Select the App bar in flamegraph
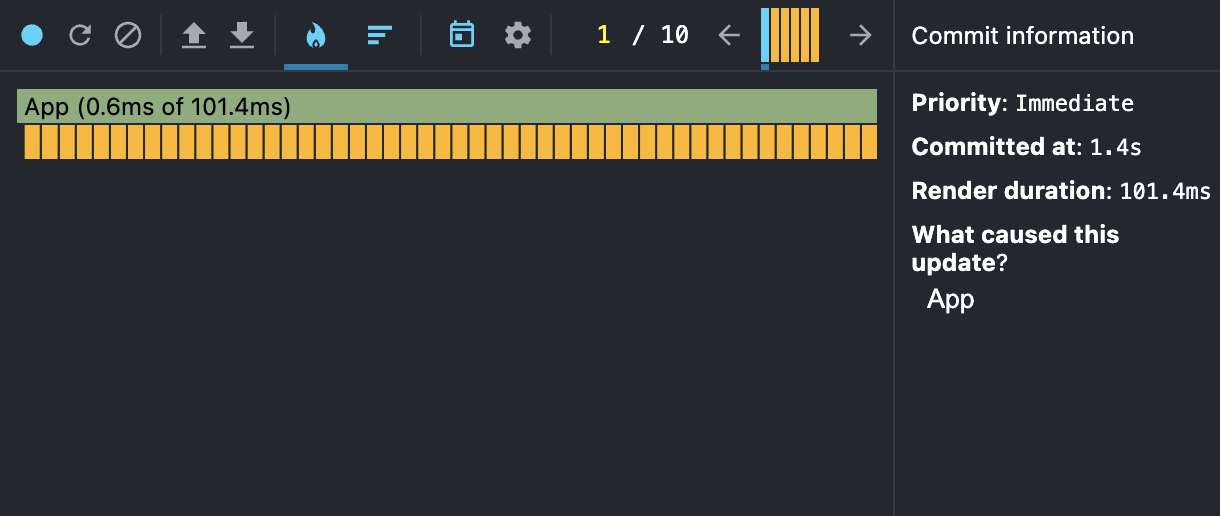This screenshot has width=1220, height=516. click(x=447, y=106)
